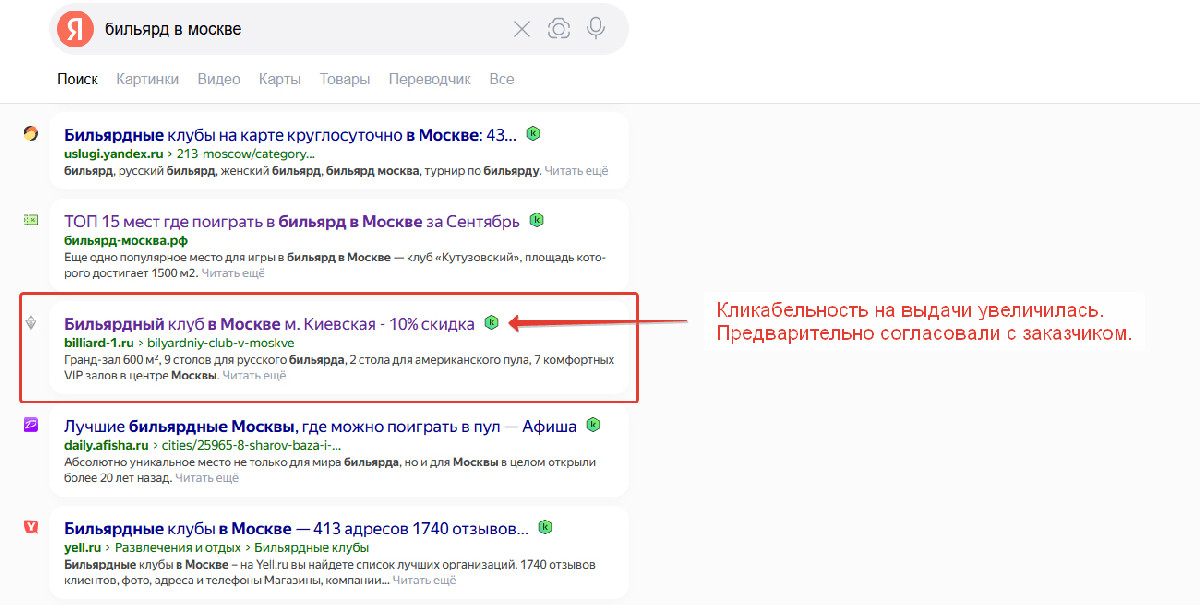Image resolution: width=1200 pixels, height=605 pixels.
Task: Click green badge beside billiard-1.ru result title
Action: coord(491,323)
